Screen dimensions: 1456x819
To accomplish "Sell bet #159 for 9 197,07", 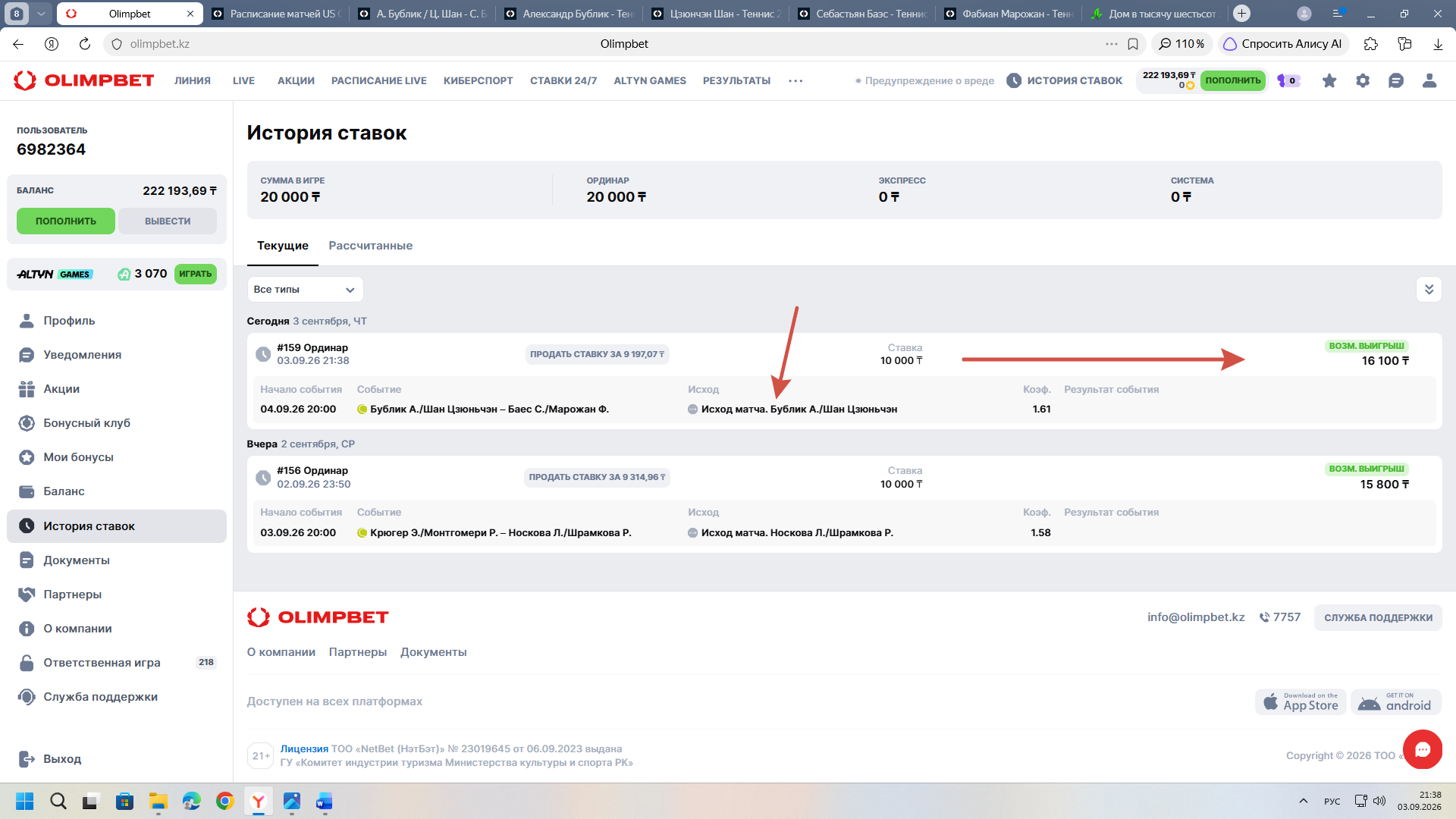I will coord(598,354).
